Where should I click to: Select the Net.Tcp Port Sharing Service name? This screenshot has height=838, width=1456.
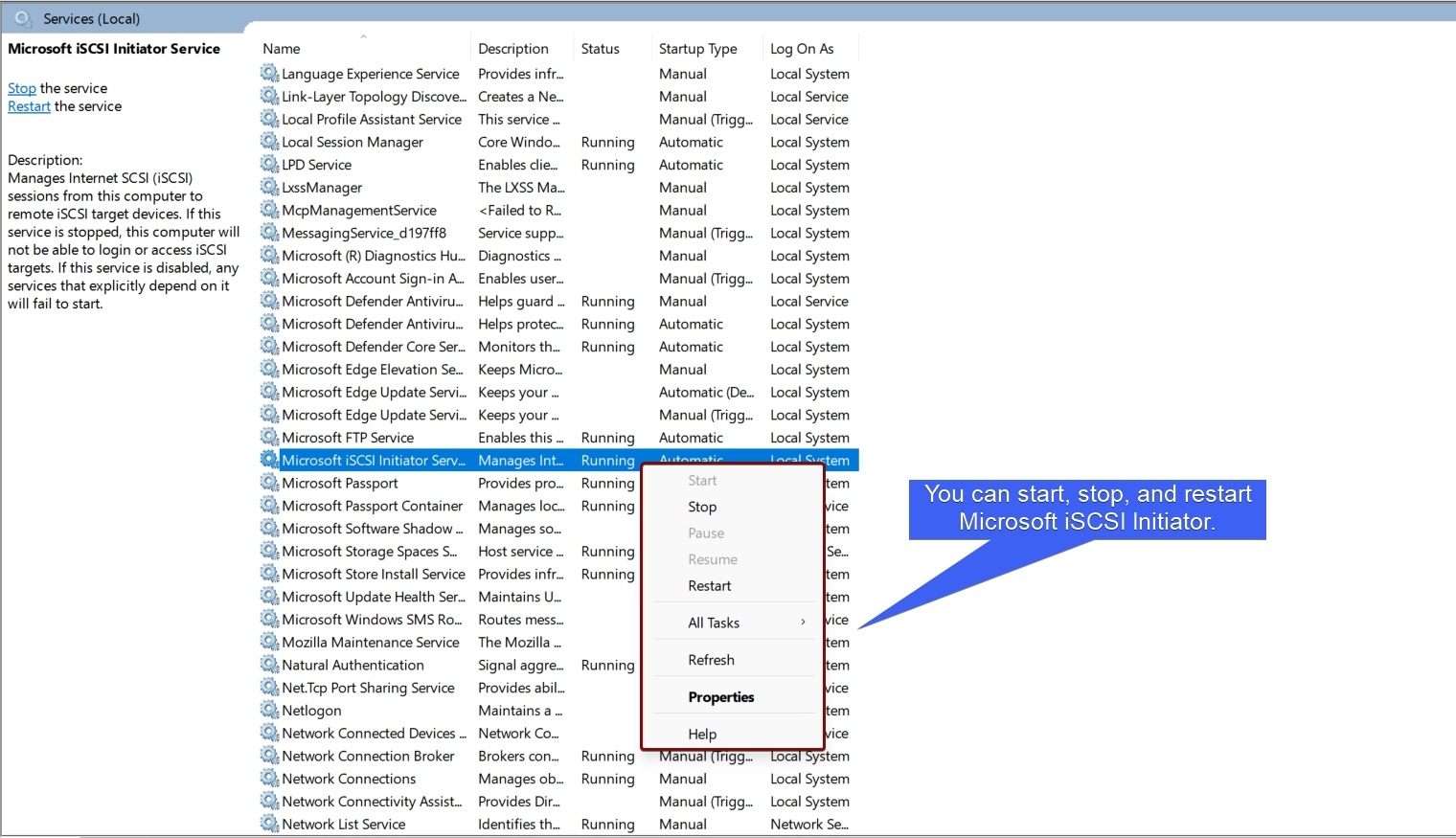pos(368,688)
